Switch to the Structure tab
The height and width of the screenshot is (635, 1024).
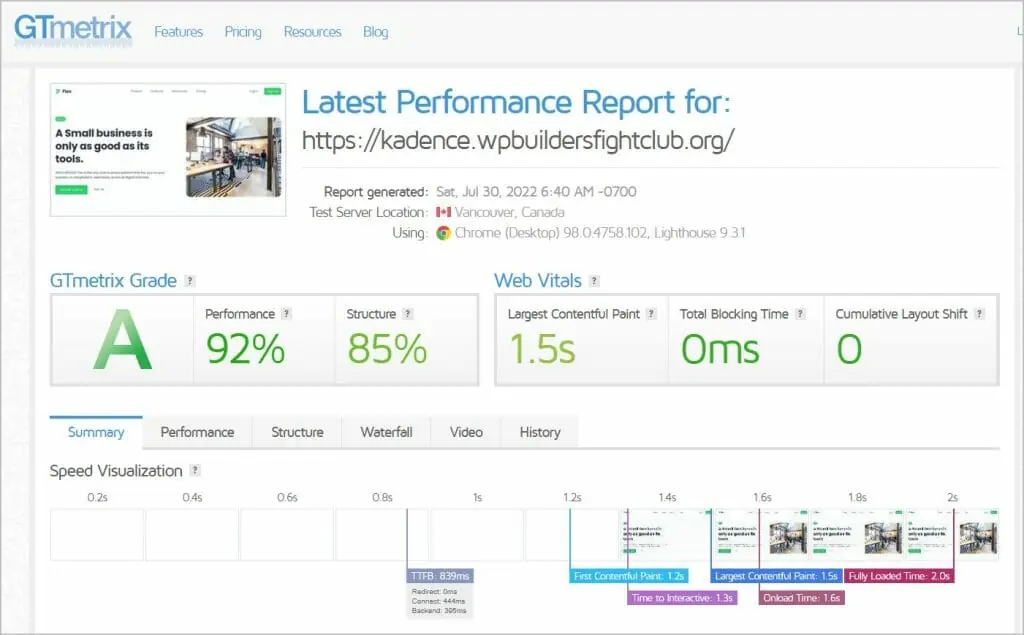pos(297,432)
